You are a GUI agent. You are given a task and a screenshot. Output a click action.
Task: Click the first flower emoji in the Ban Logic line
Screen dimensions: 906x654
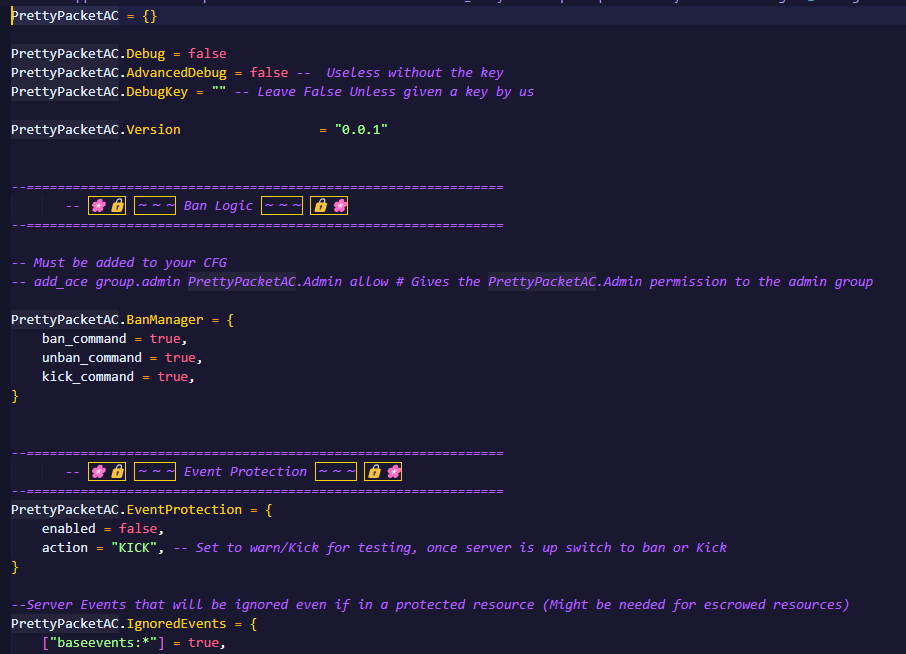click(99, 206)
